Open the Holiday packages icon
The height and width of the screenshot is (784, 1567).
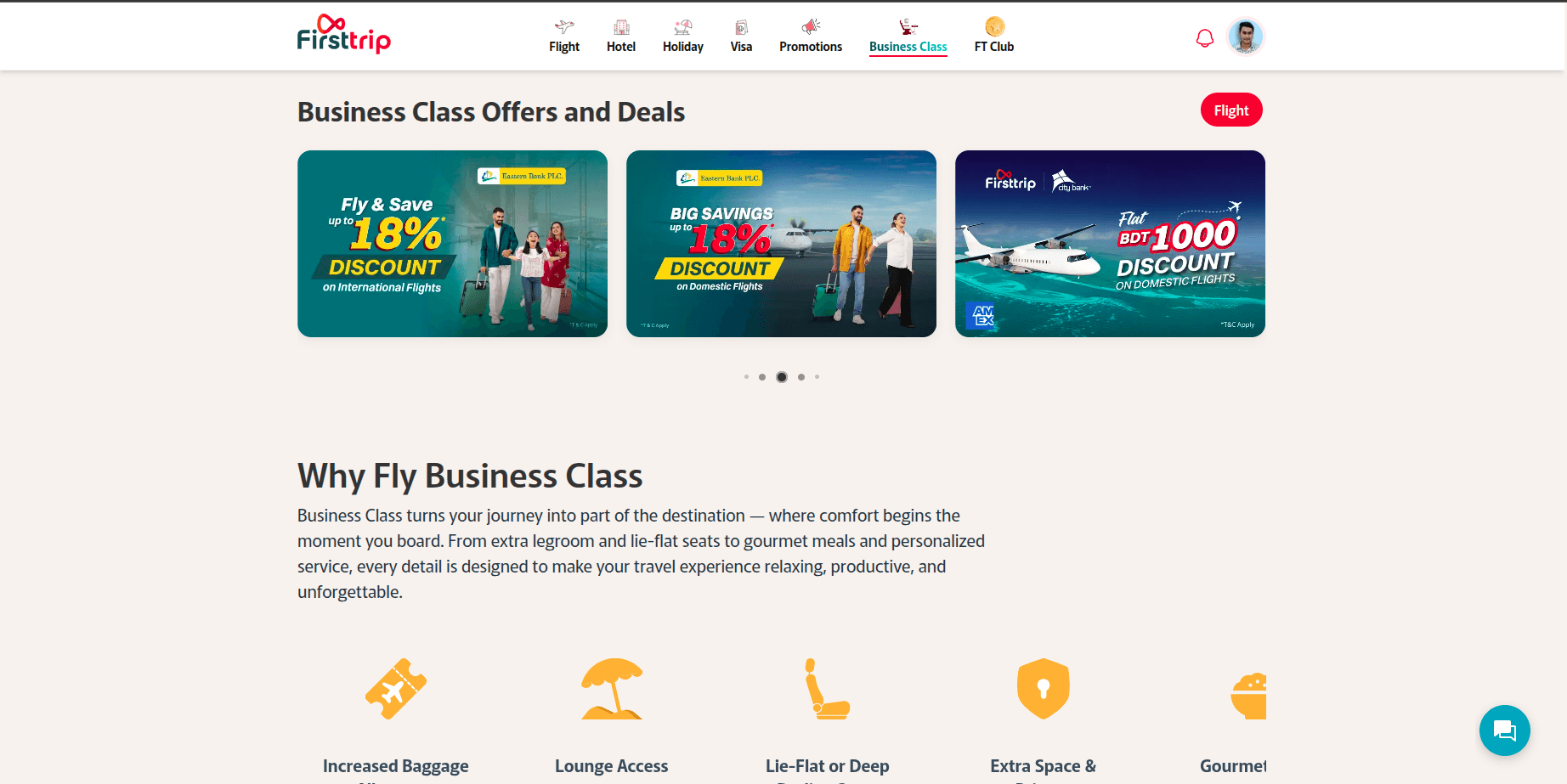[683, 26]
